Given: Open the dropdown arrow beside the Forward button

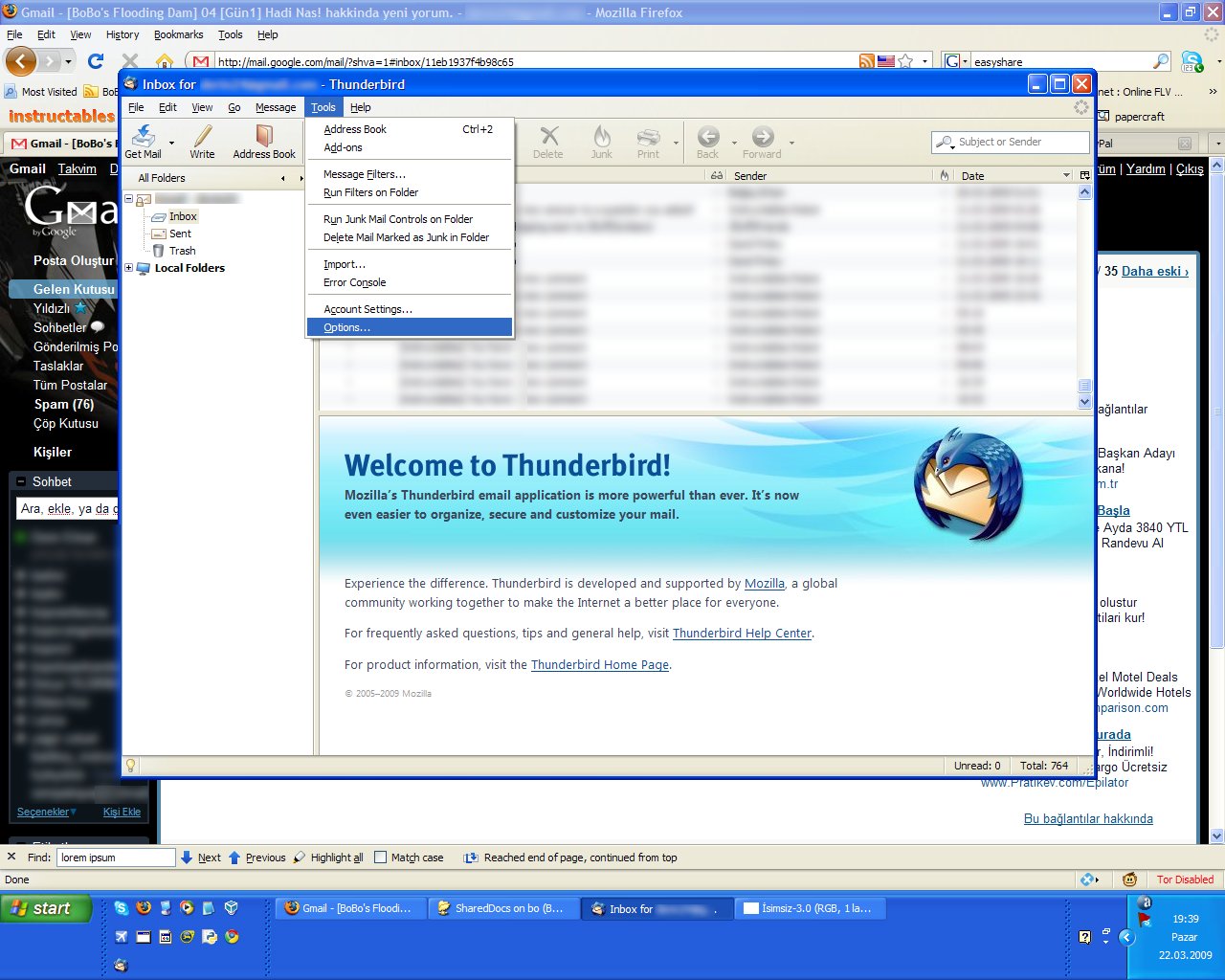Looking at the screenshot, I should pos(791,143).
